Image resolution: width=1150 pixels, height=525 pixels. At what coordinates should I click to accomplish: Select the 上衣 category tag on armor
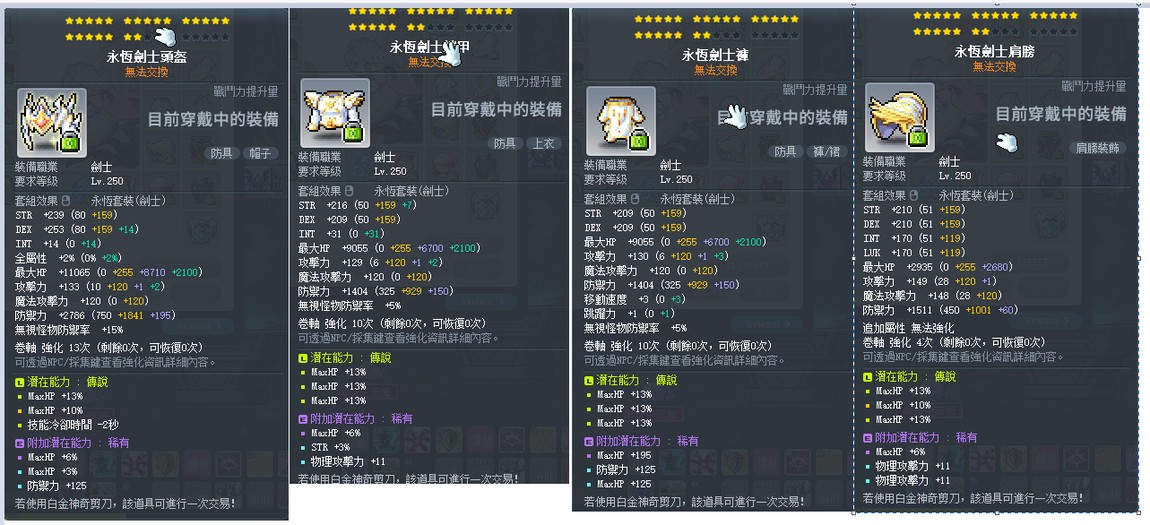(x=543, y=144)
